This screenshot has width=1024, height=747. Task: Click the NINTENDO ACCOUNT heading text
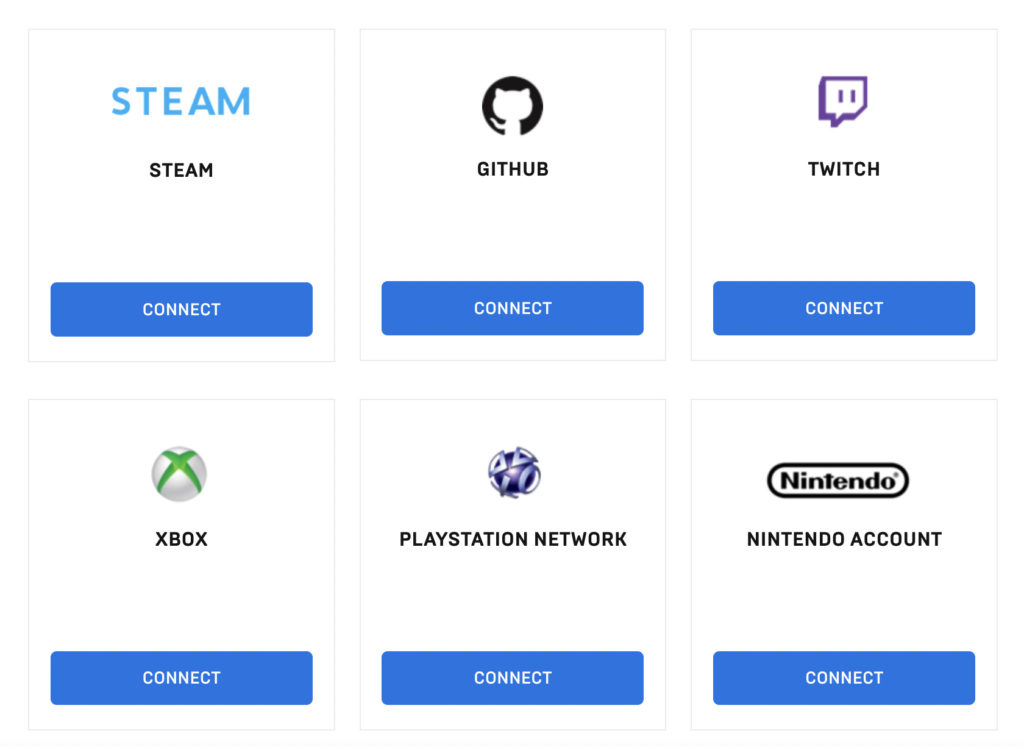point(843,539)
